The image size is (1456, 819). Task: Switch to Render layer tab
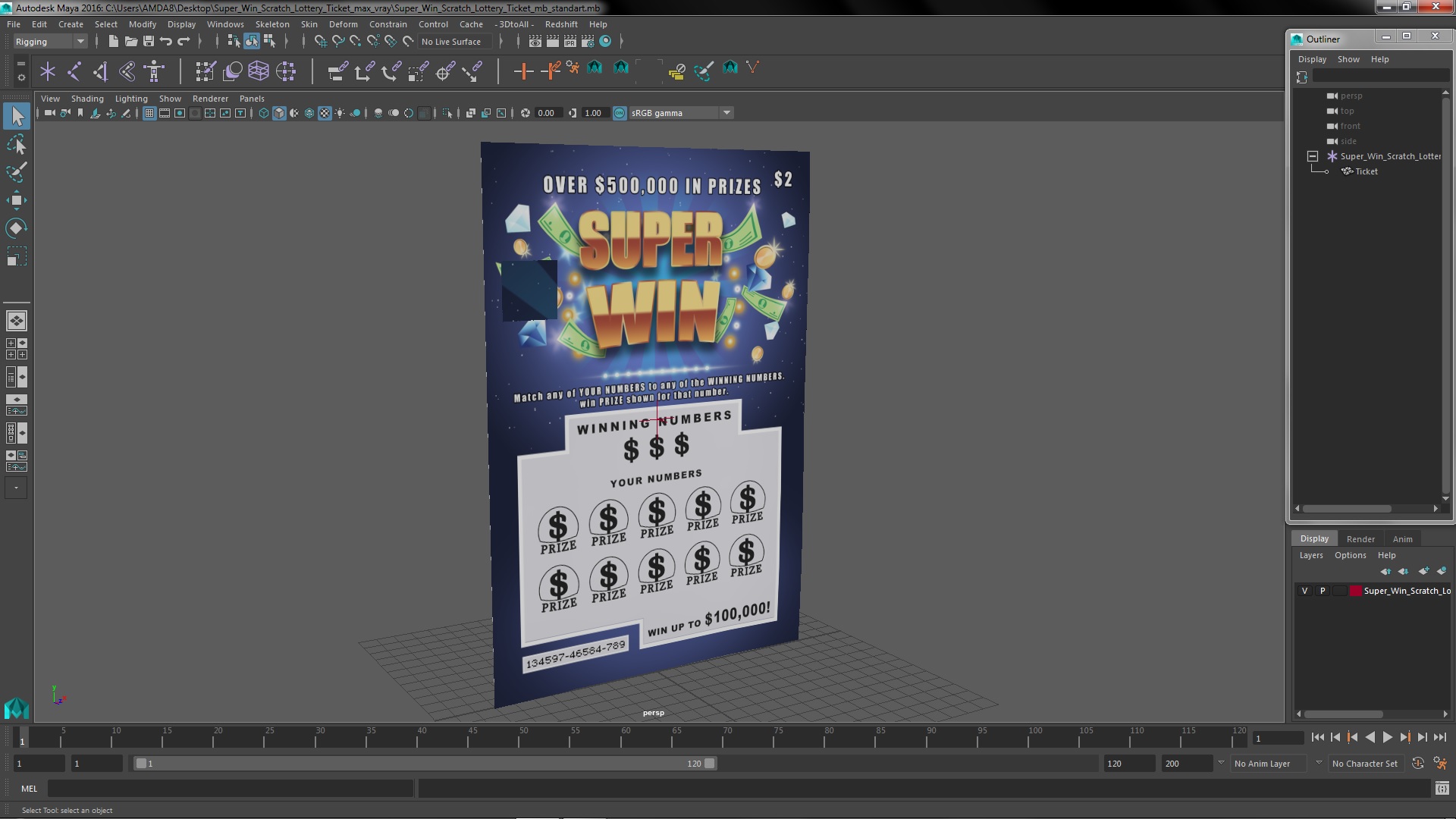point(1360,539)
